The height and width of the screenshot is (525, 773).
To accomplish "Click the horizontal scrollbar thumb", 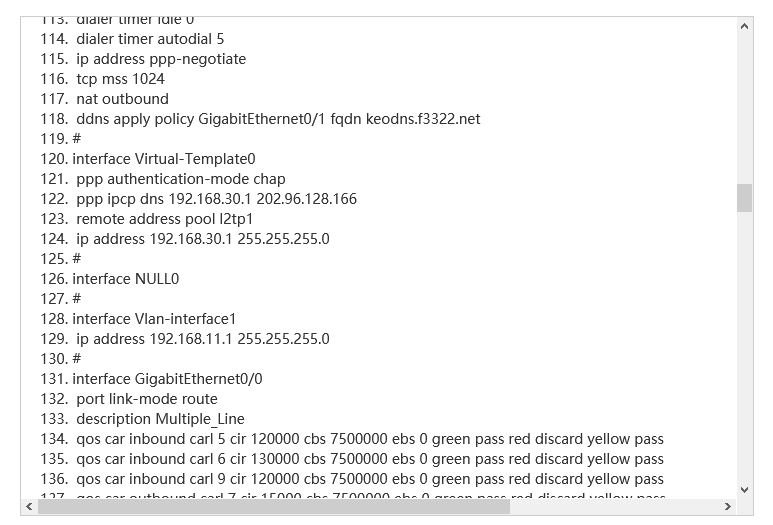I will (x=273, y=507).
